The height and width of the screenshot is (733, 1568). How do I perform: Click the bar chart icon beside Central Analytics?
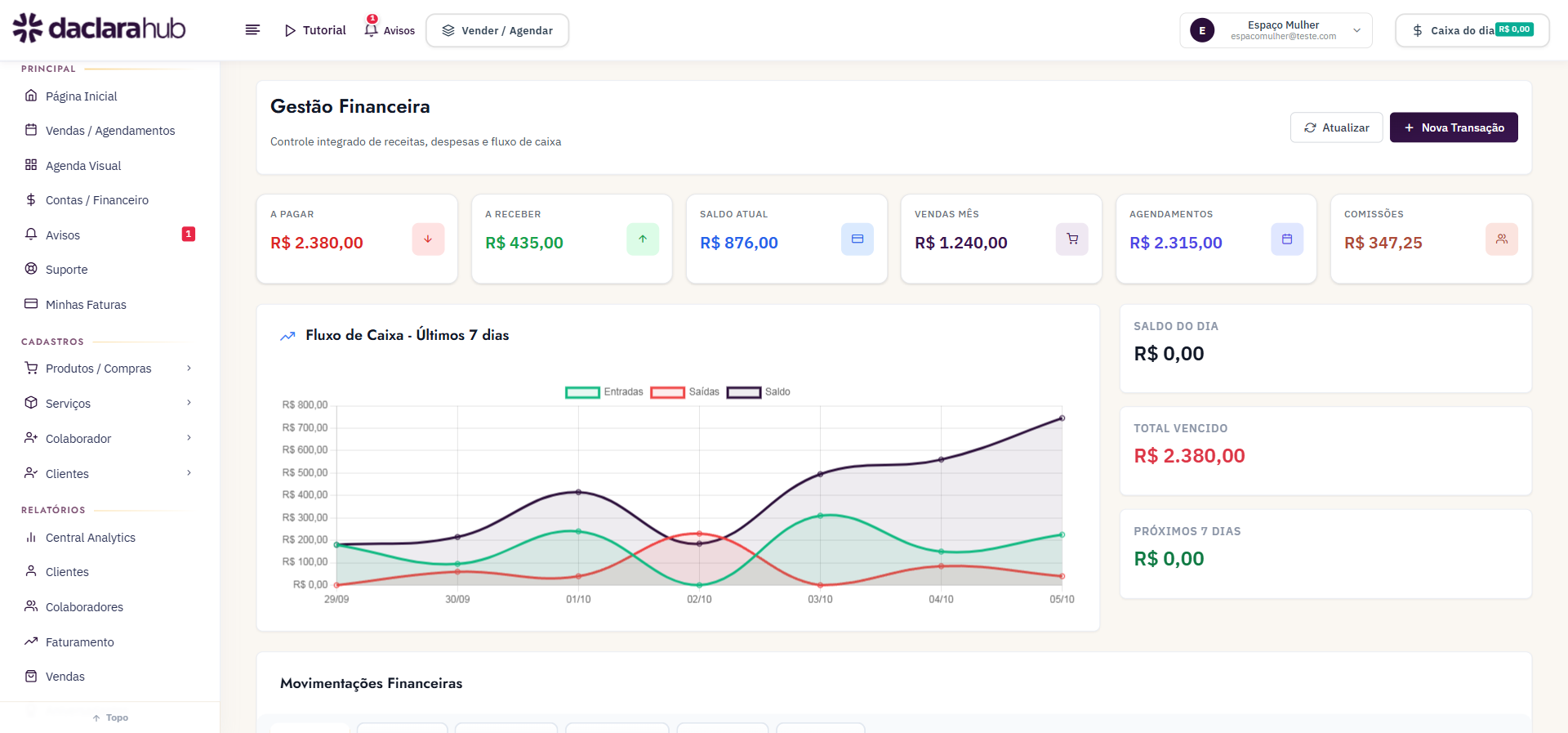tap(31, 537)
